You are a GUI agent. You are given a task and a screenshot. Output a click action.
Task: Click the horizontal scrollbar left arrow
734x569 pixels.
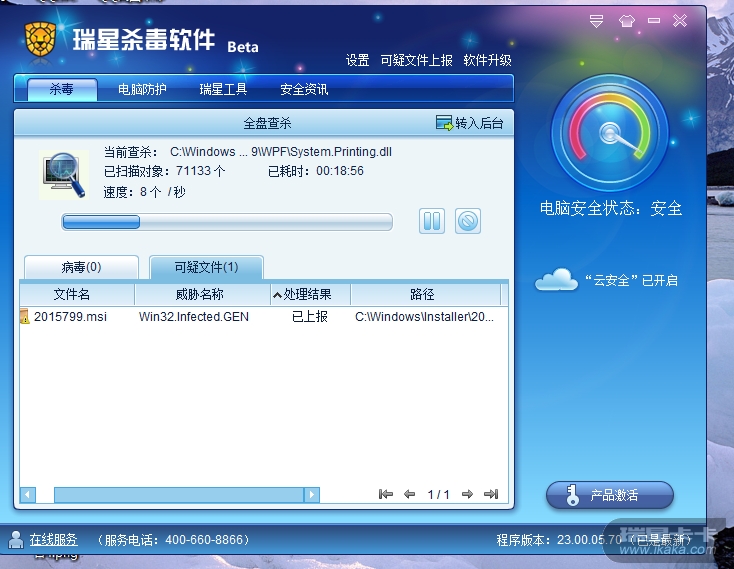(28, 495)
